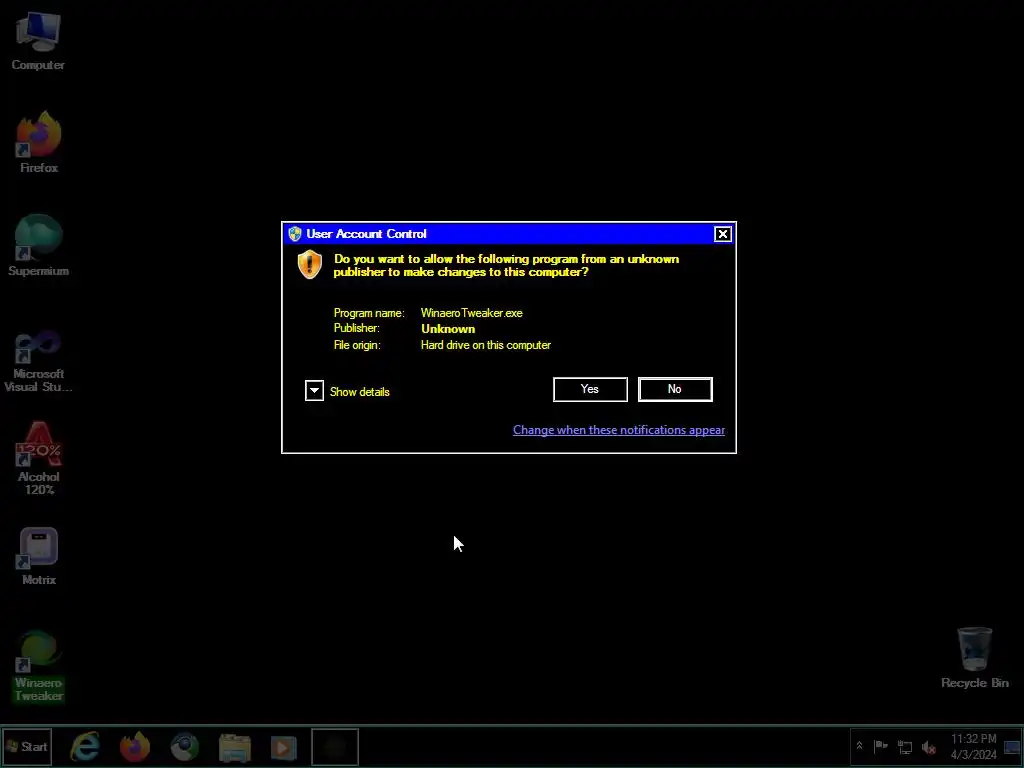The height and width of the screenshot is (768, 1024).
Task: Click Yes in User Account Control
Action: click(x=590, y=389)
